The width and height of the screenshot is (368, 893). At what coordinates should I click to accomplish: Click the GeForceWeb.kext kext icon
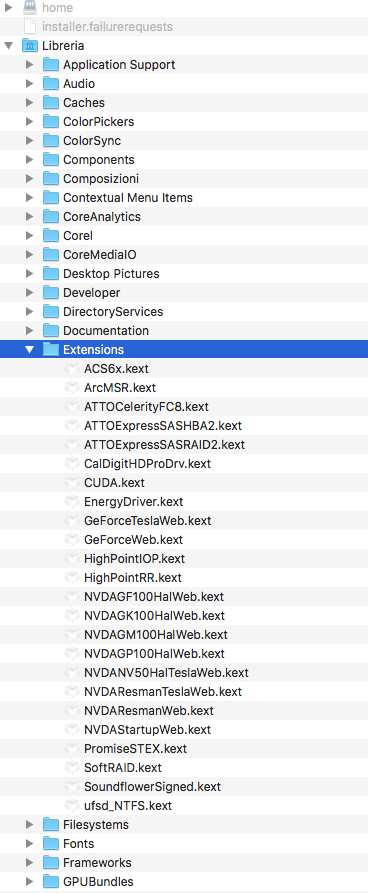[72, 539]
